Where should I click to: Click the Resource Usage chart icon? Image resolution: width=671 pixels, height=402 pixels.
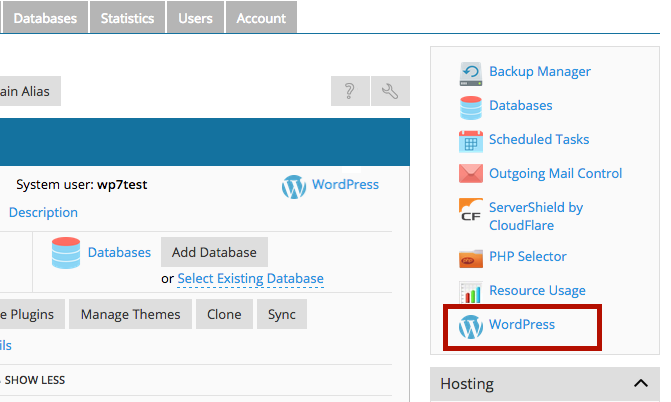pyautogui.click(x=471, y=292)
